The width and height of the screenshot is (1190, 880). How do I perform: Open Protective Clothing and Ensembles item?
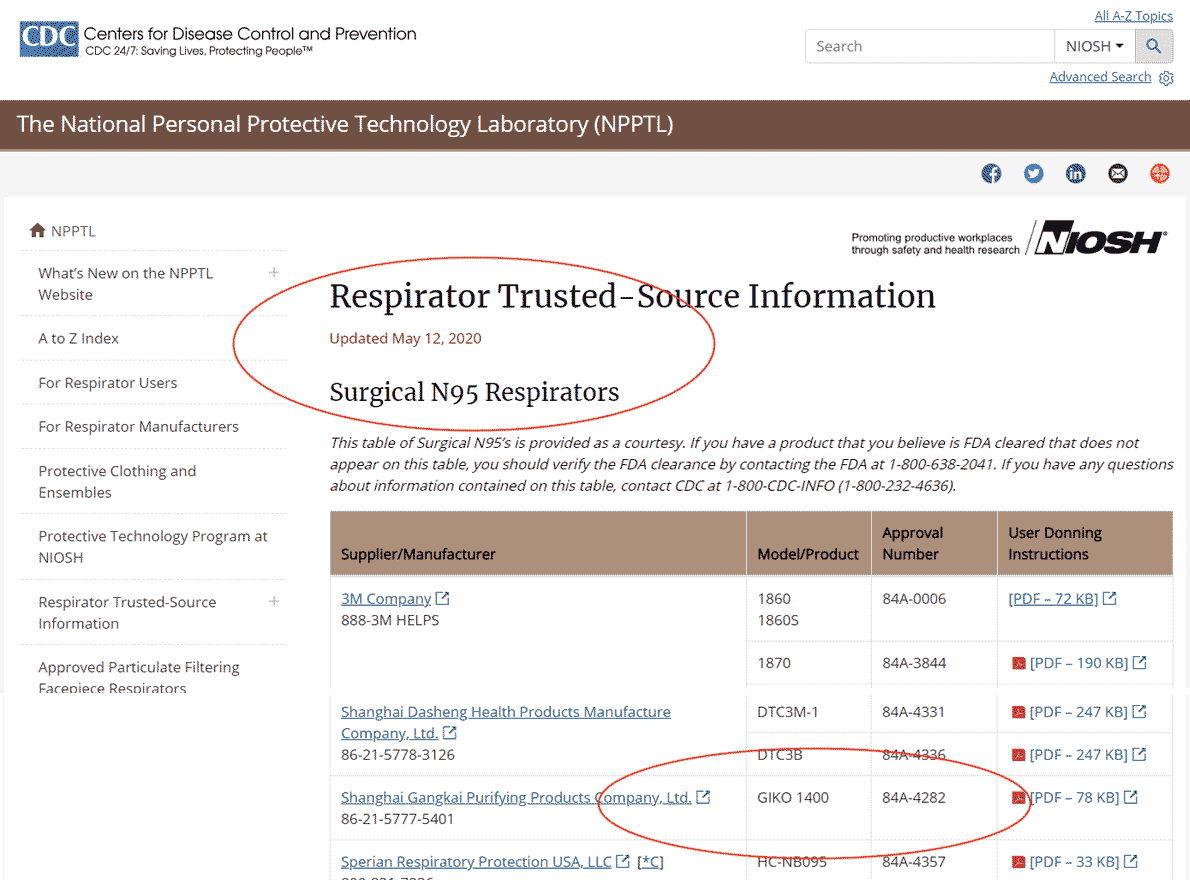coord(117,482)
